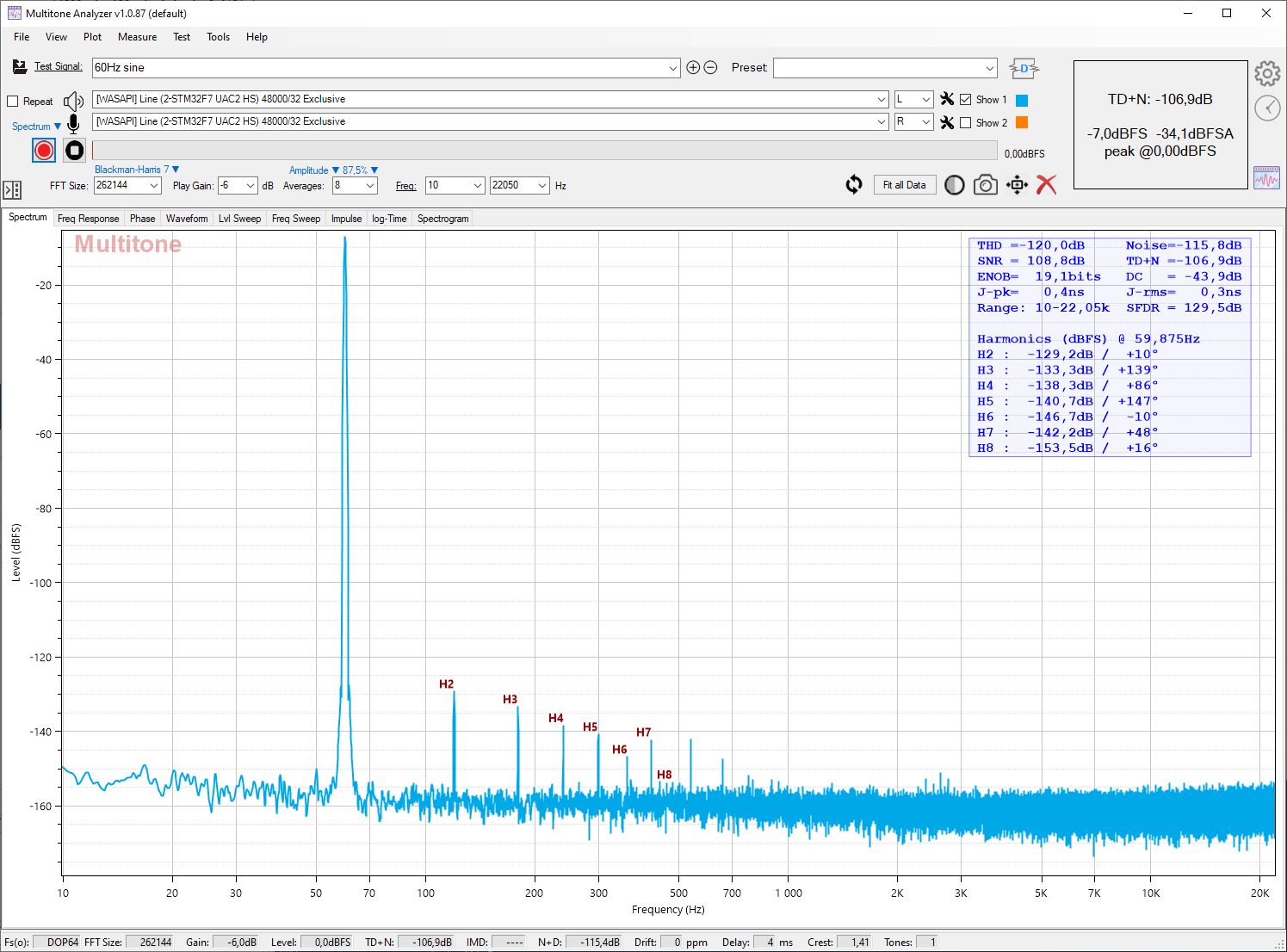Image resolution: width=1287 pixels, height=952 pixels.
Task: Open the output WASAPI device dropdown
Action: click(881, 99)
